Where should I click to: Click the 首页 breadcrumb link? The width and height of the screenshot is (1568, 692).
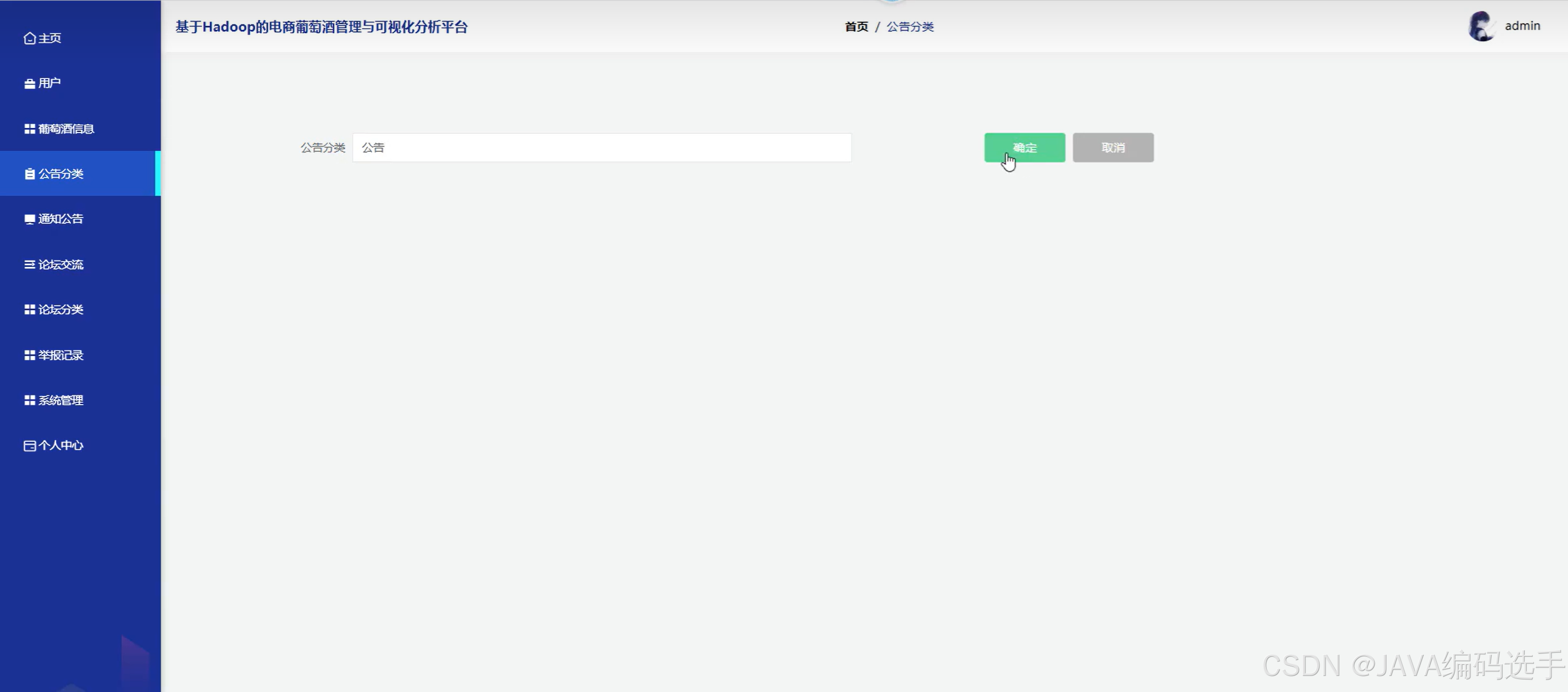(x=856, y=27)
